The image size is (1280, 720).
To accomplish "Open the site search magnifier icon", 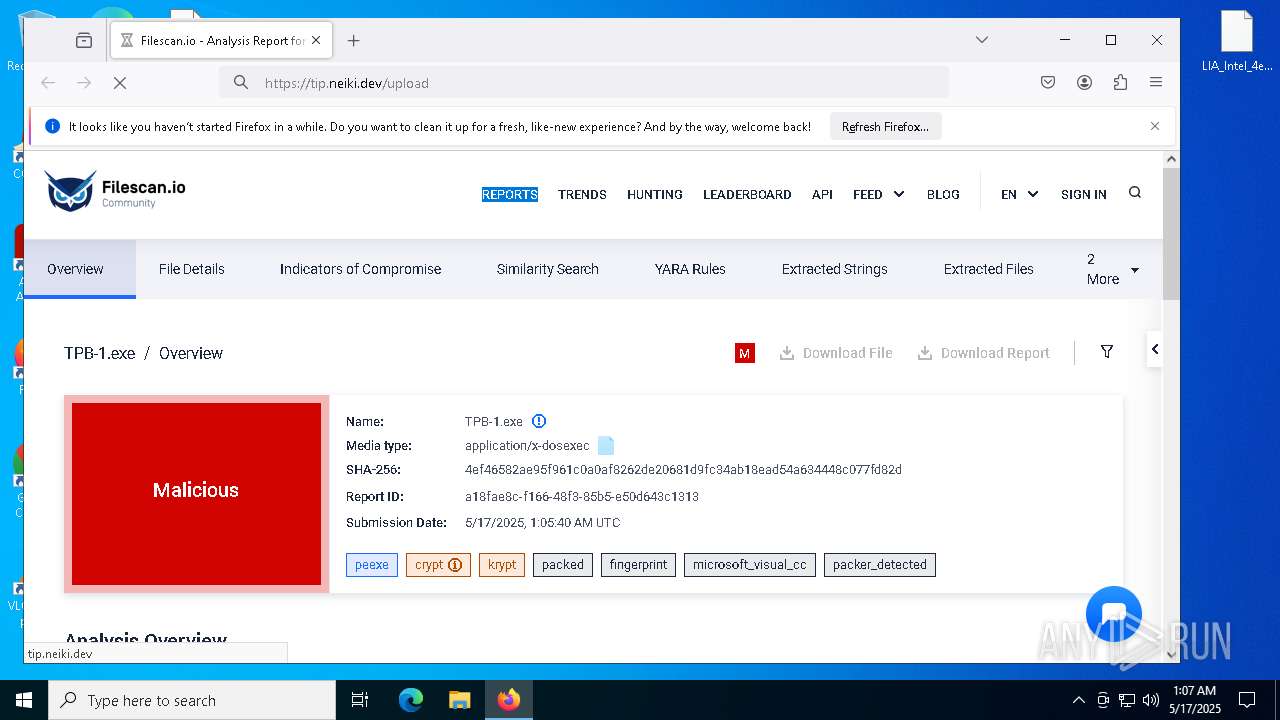I will (x=1135, y=192).
